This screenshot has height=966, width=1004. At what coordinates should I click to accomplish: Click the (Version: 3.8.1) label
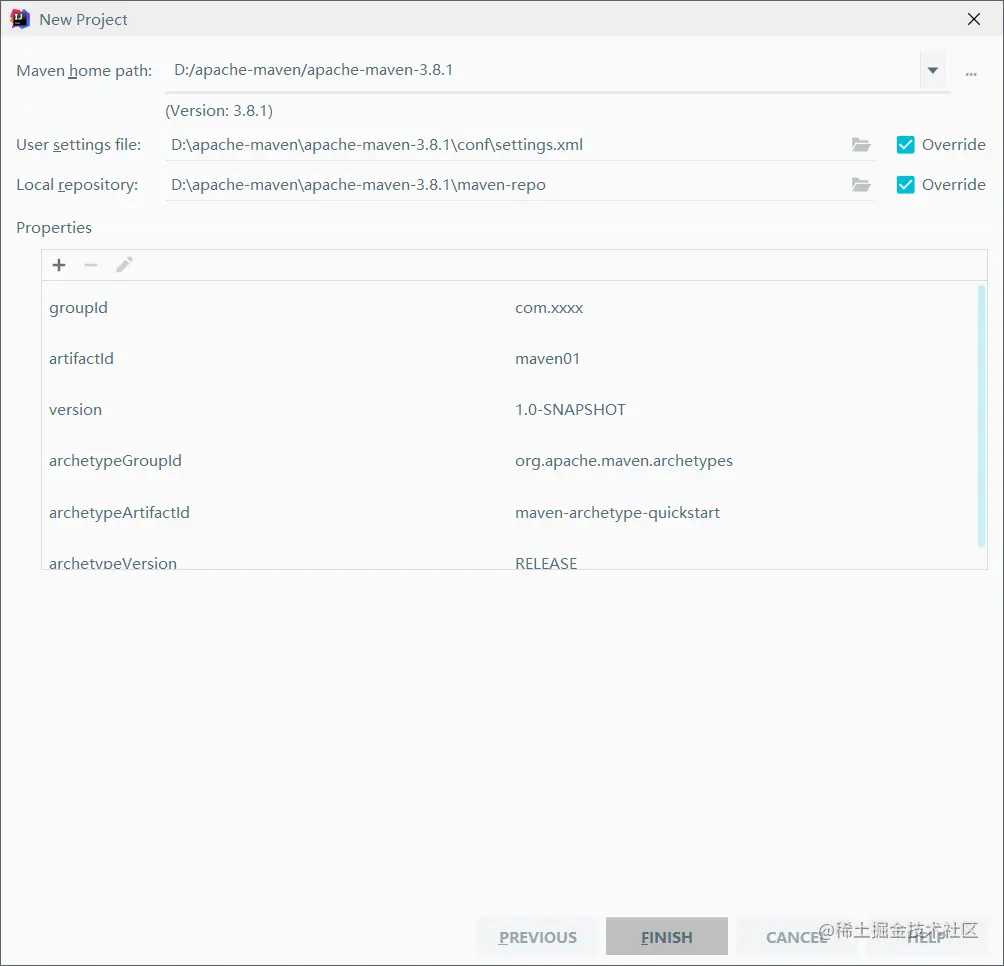point(219,111)
